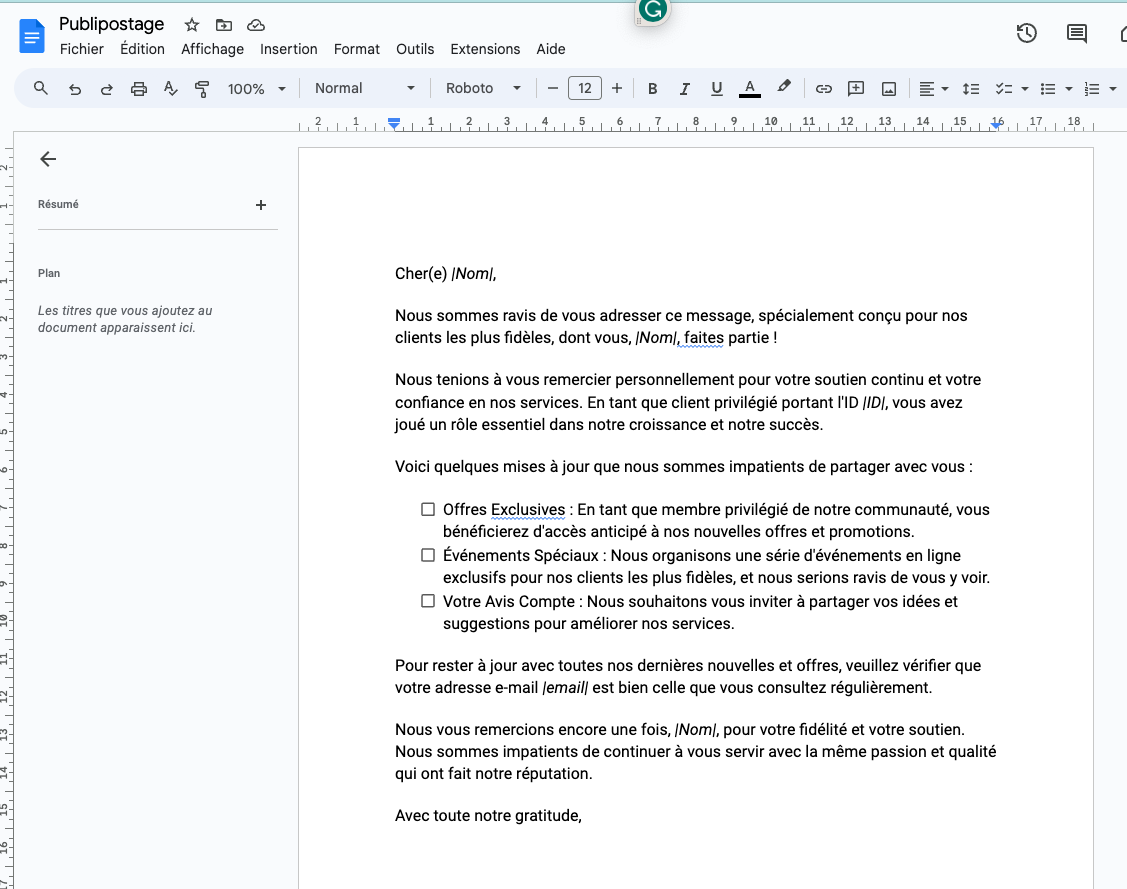
Task: Expand the checklist options arrow
Action: (x=1025, y=89)
